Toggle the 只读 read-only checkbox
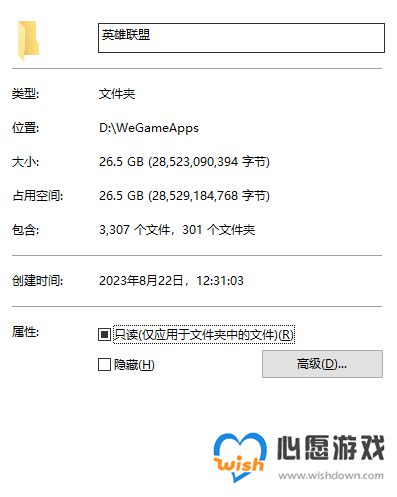397x497 pixels. (104, 334)
